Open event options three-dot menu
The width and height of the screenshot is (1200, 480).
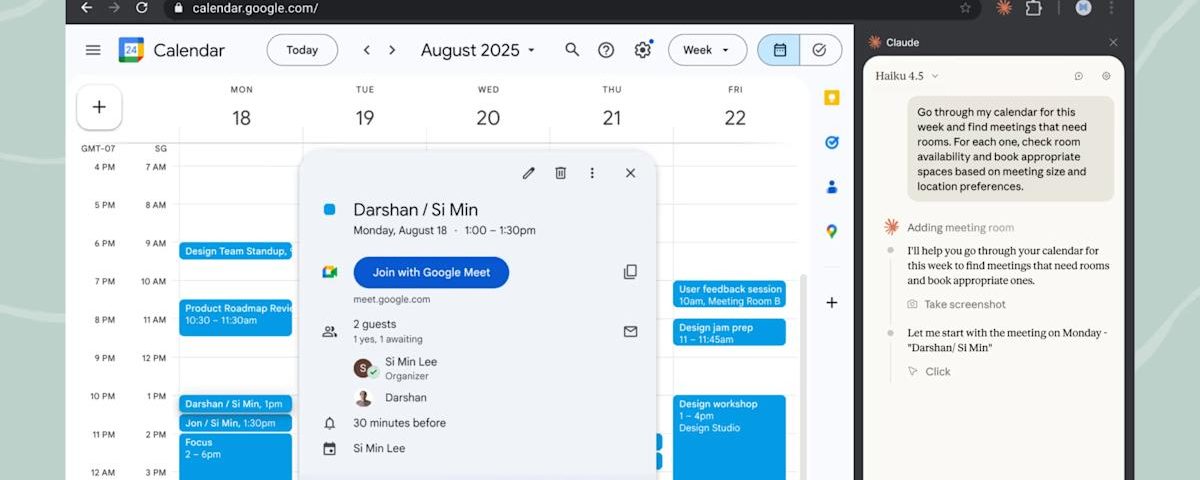point(592,173)
